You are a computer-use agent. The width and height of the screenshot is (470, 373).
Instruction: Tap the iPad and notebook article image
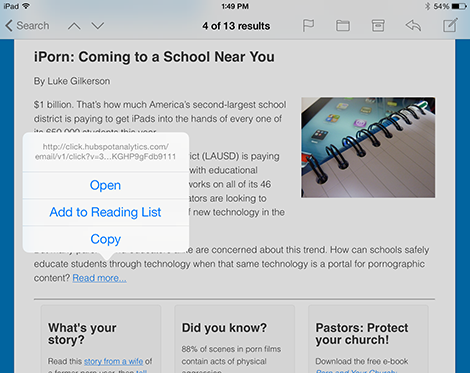click(x=368, y=147)
